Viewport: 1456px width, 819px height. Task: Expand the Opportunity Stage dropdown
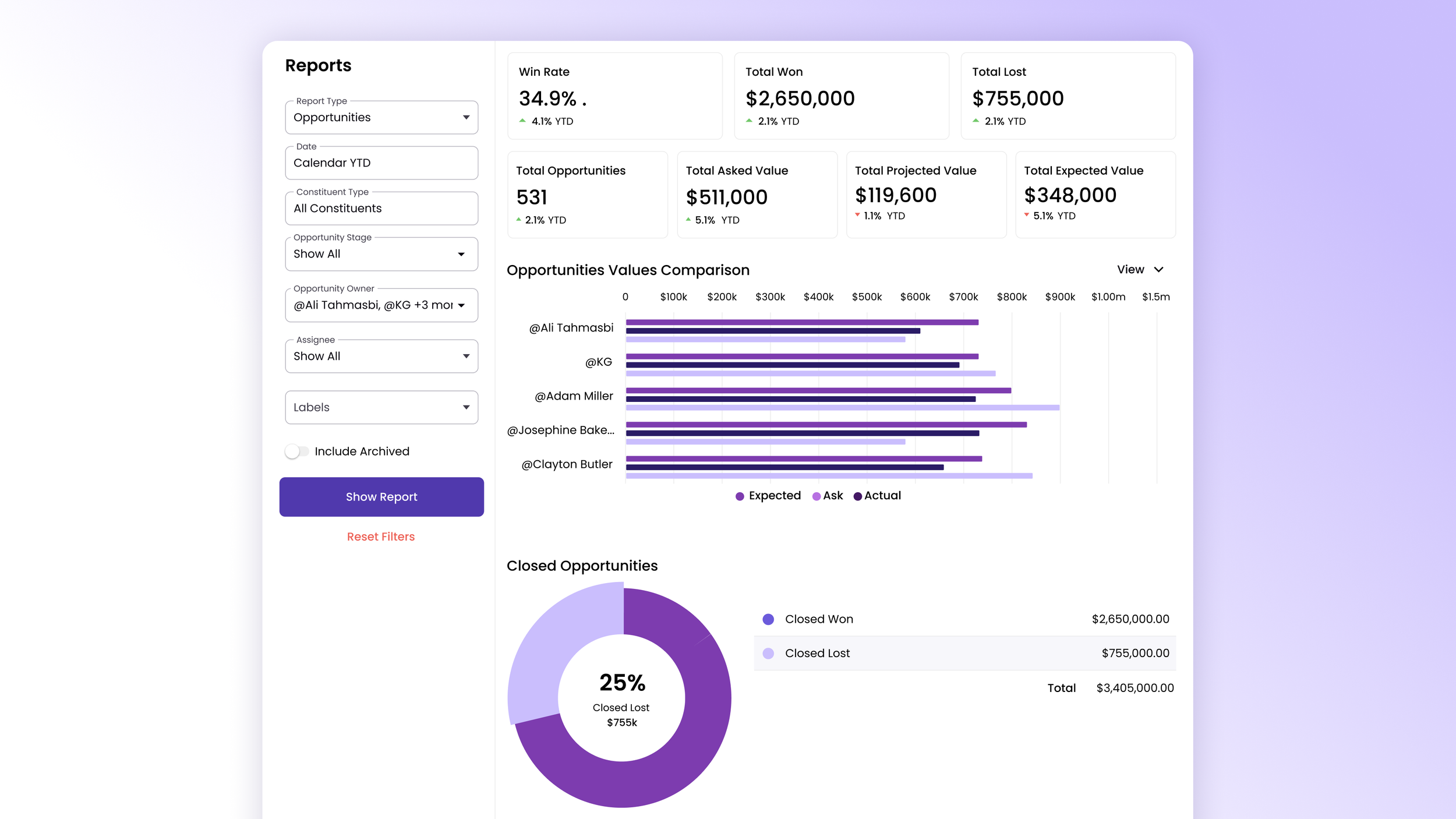[x=381, y=254]
